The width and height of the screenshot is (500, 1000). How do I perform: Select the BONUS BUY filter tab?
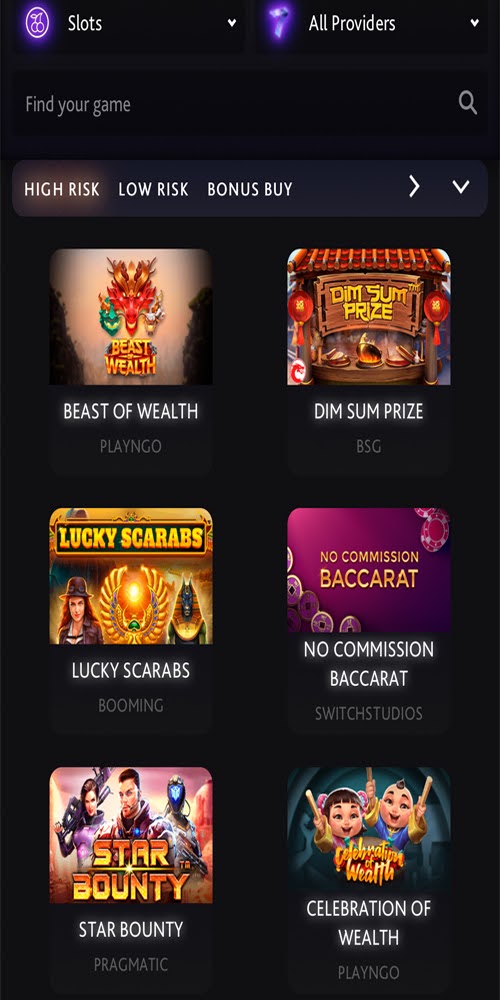click(x=249, y=189)
